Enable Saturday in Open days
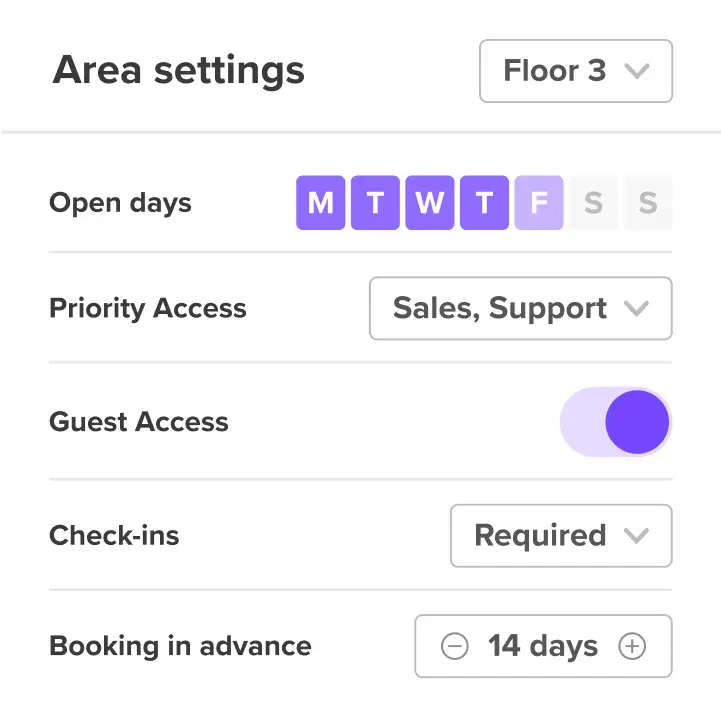Image resolution: width=721 pixels, height=721 pixels. tap(594, 202)
